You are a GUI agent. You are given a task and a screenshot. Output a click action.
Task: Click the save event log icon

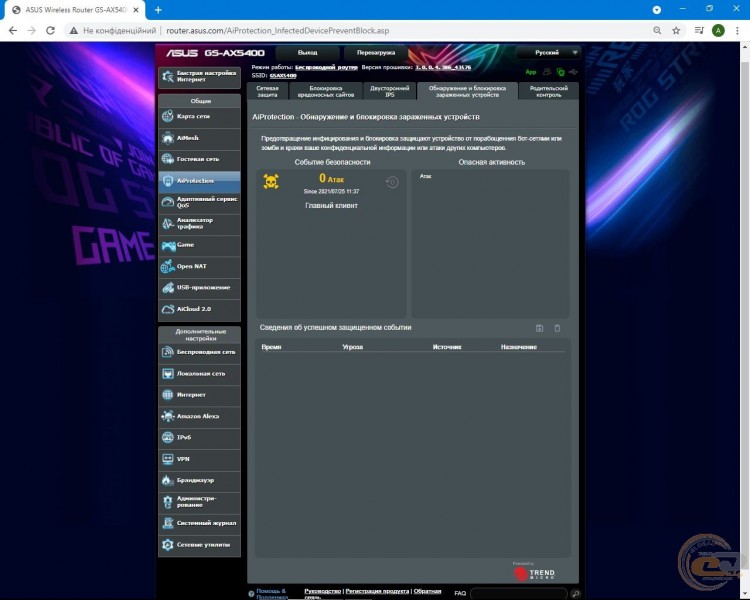click(x=540, y=328)
